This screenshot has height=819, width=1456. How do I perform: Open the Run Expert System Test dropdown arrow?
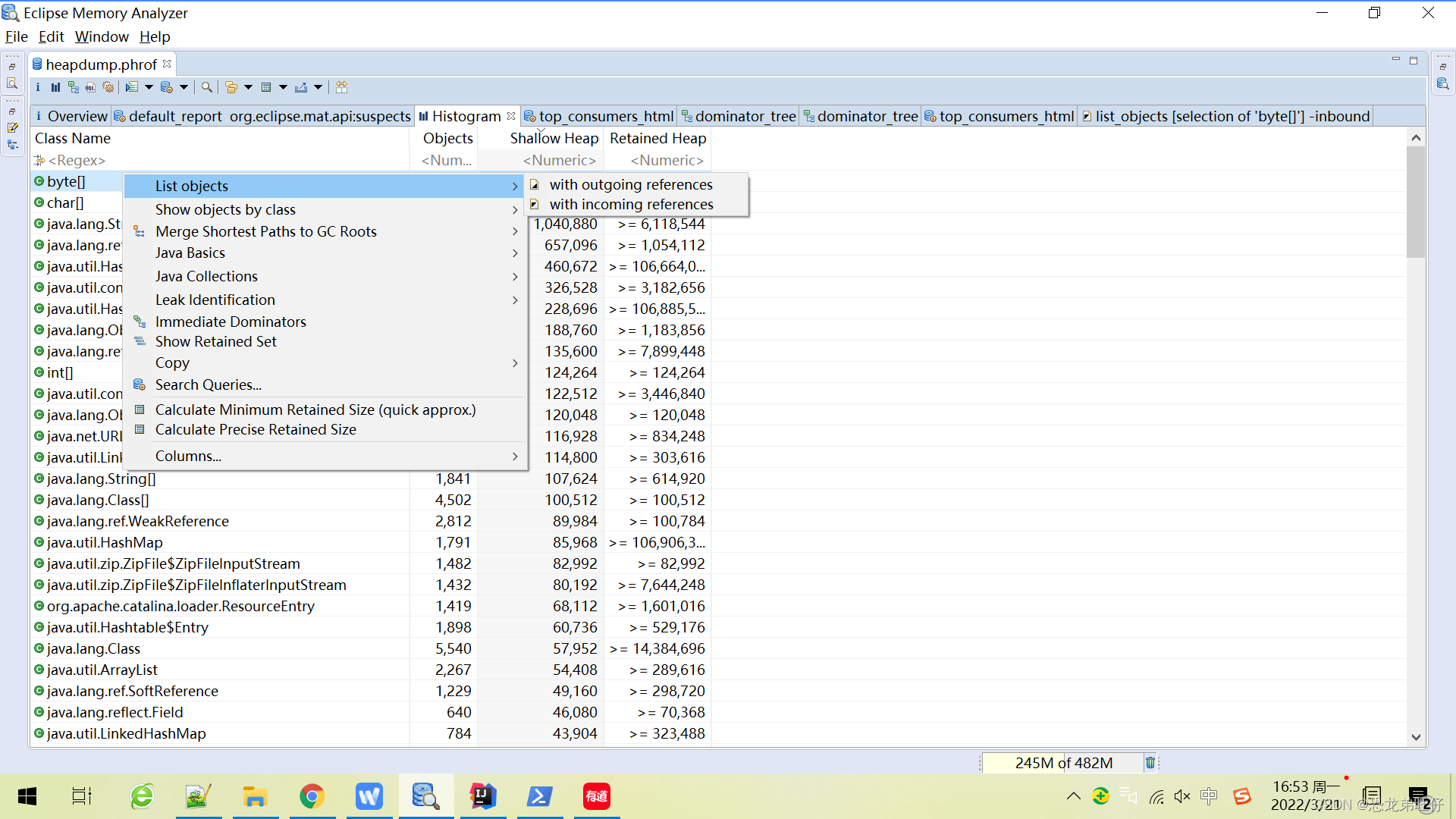[x=149, y=88]
